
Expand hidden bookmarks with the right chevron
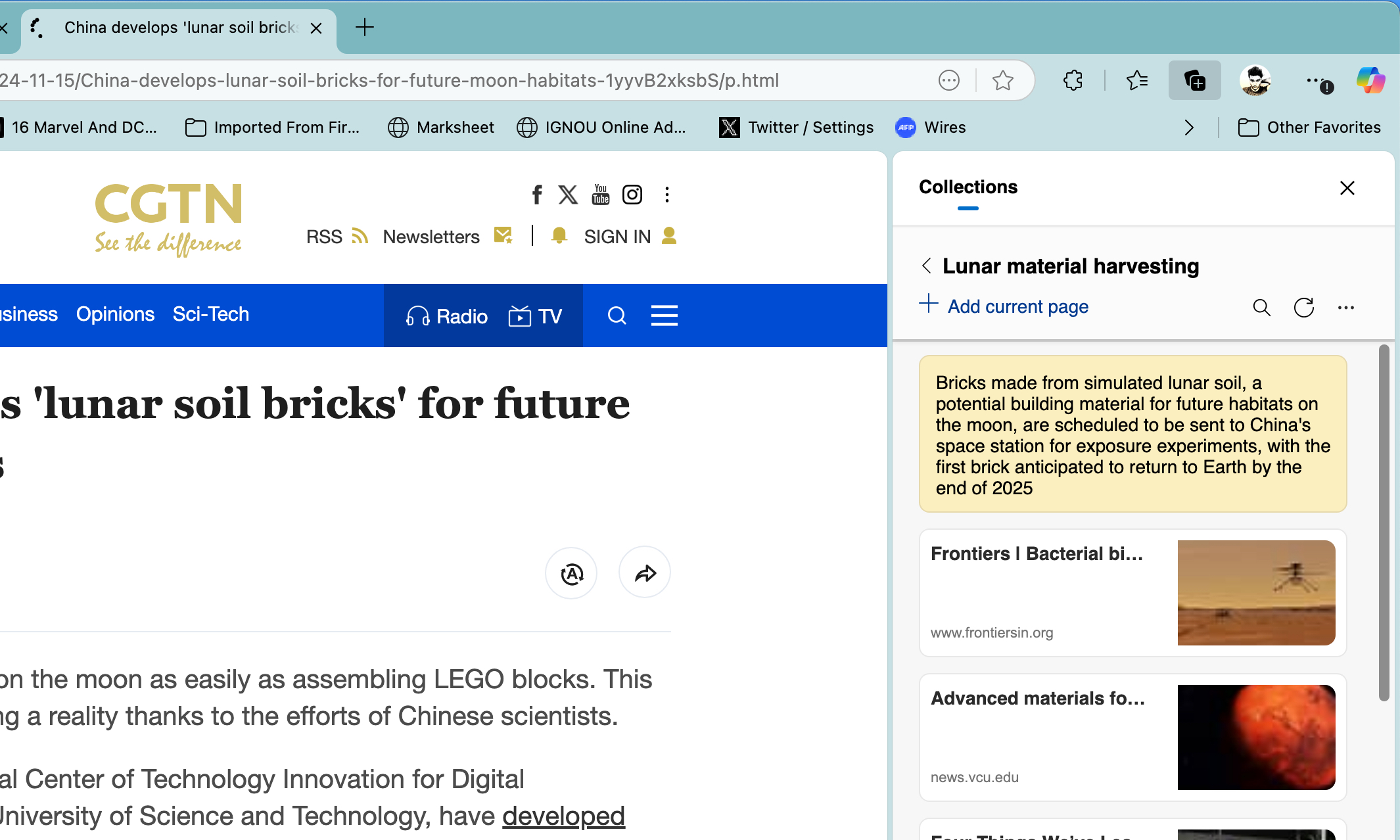pos(1189,128)
